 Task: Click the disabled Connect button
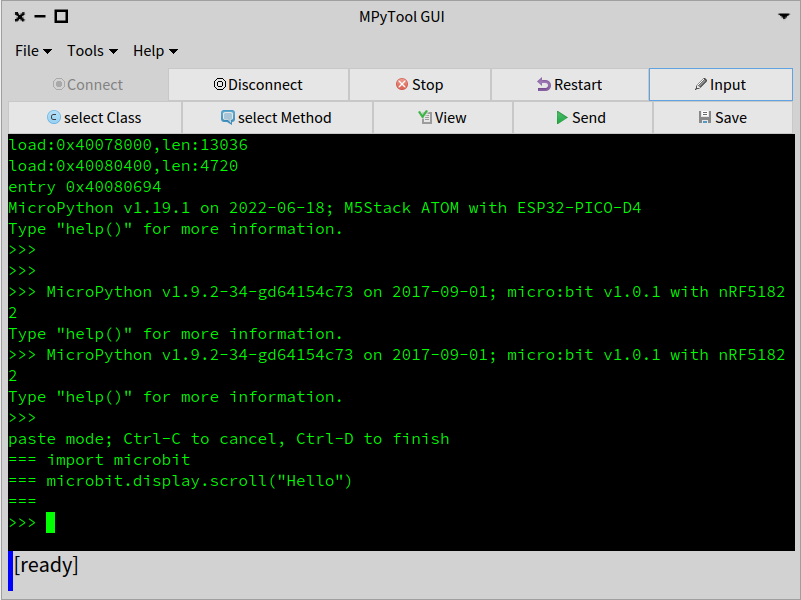88,85
